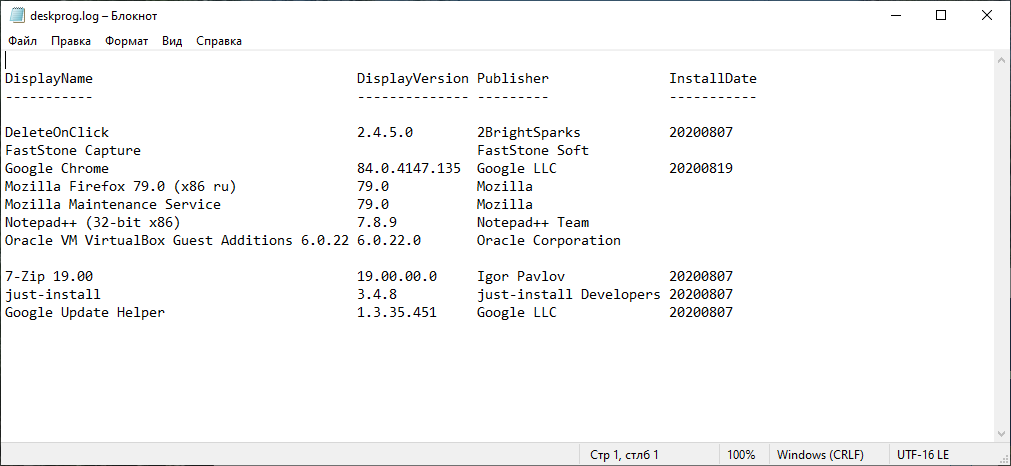This screenshot has width=1011, height=466.
Task: Click the 7-Zip 19.00 entry
Action: 49,277
